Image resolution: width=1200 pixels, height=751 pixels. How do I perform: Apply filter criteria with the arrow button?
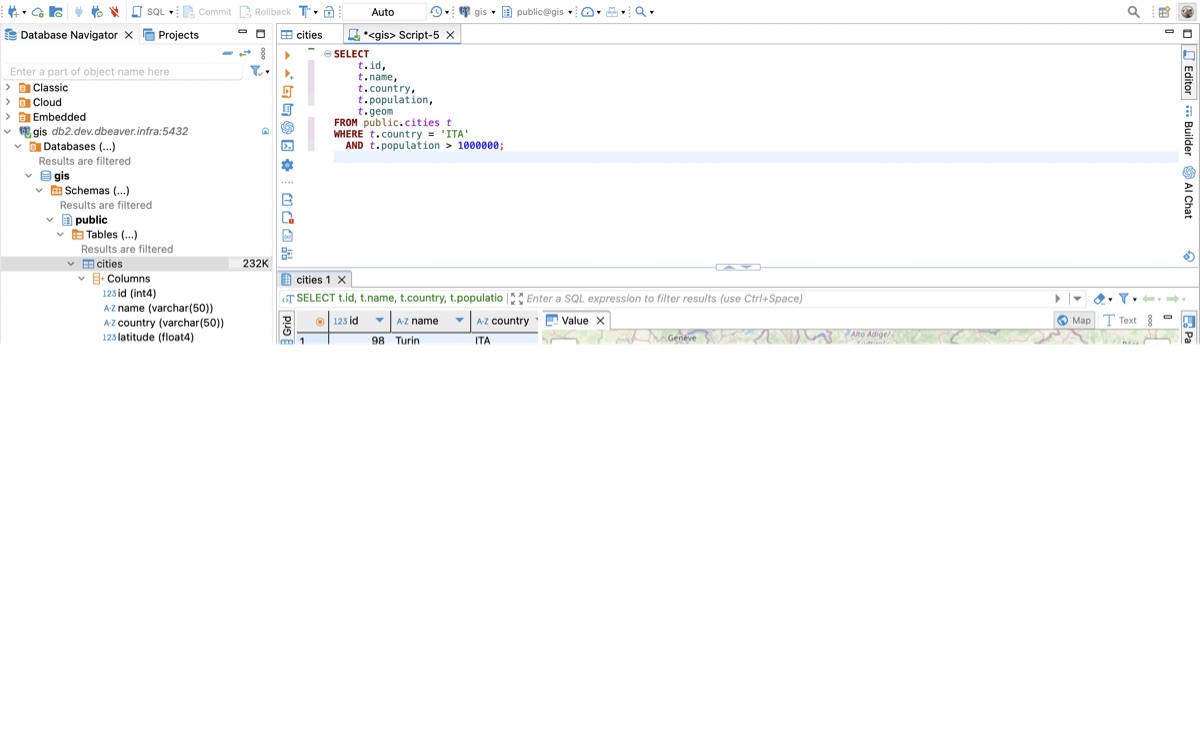(x=1058, y=298)
